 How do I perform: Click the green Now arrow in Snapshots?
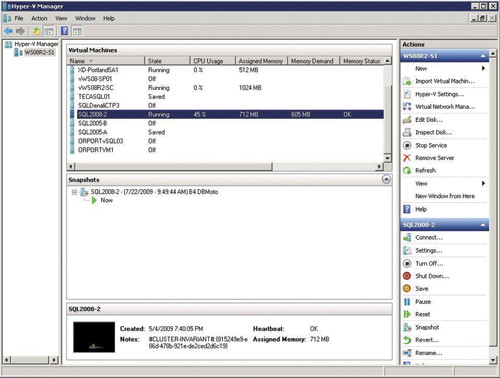coord(94,200)
